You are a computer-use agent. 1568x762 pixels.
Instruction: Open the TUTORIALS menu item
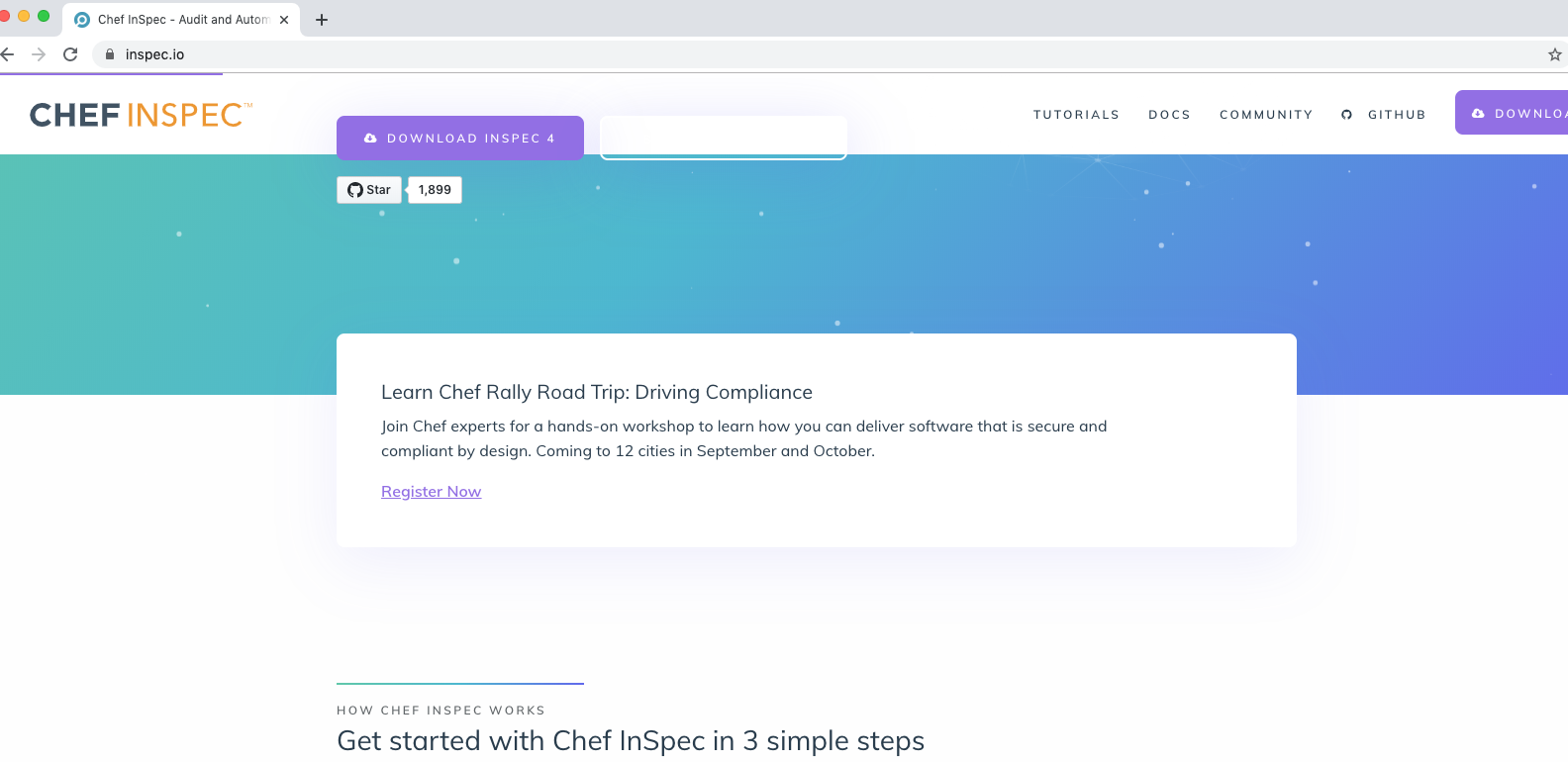[x=1076, y=114]
